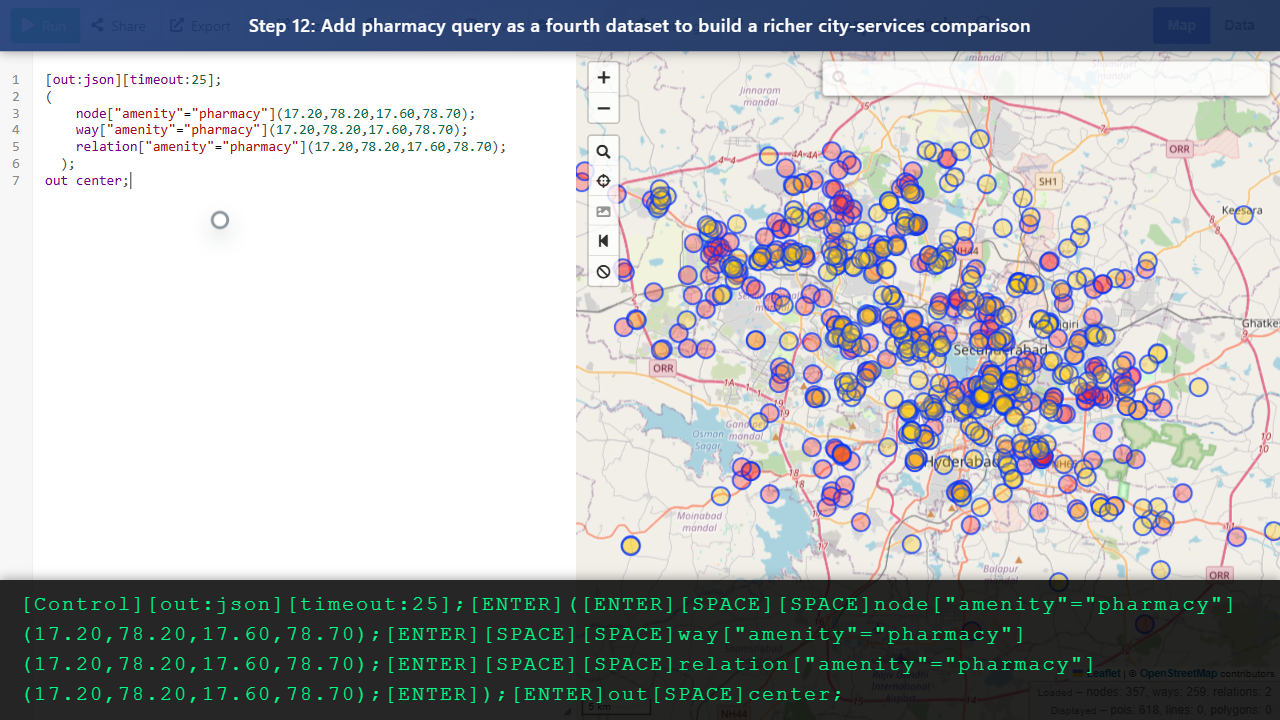Screen dimensions: 1280x720
Task: Click the ORR route badge on the map
Action: (663, 368)
